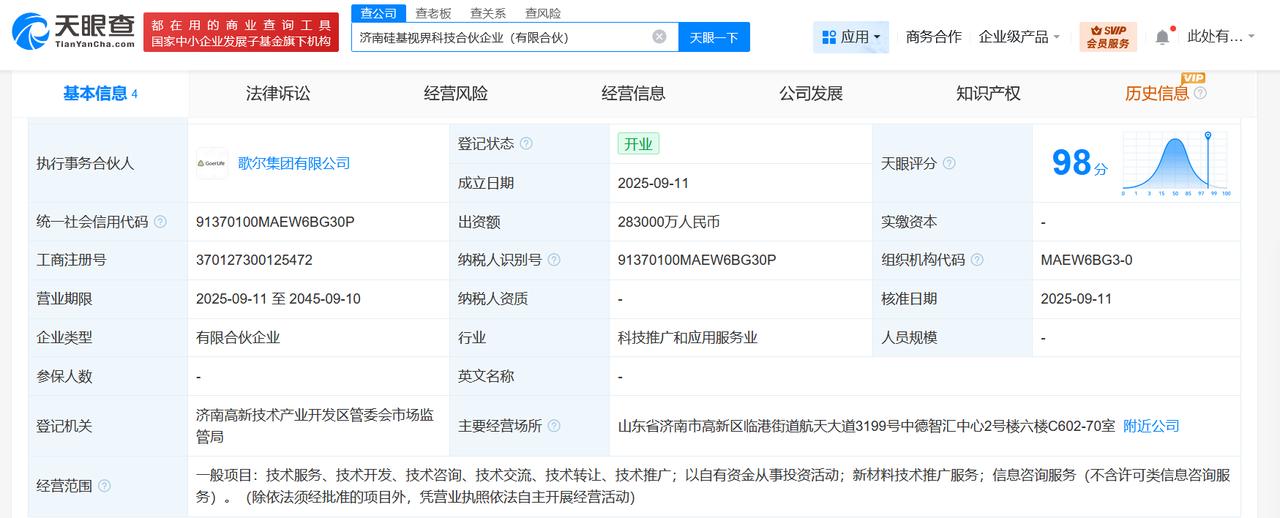Open the notification bell icon
The height and width of the screenshot is (518, 1280).
coord(1162,37)
